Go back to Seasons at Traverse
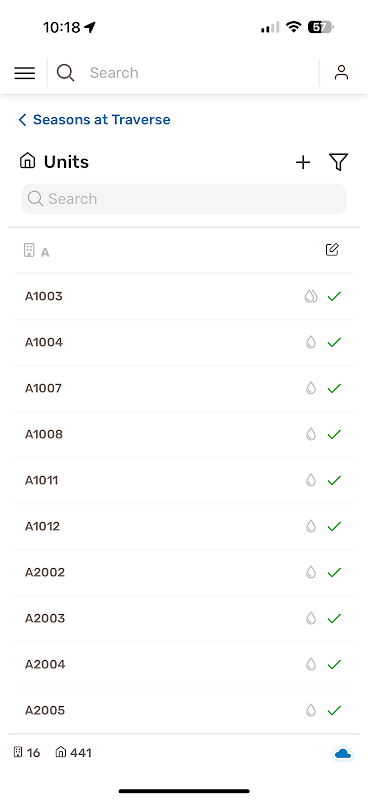Image resolution: width=368 pixels, height=800 pixels. click(94, 119)
